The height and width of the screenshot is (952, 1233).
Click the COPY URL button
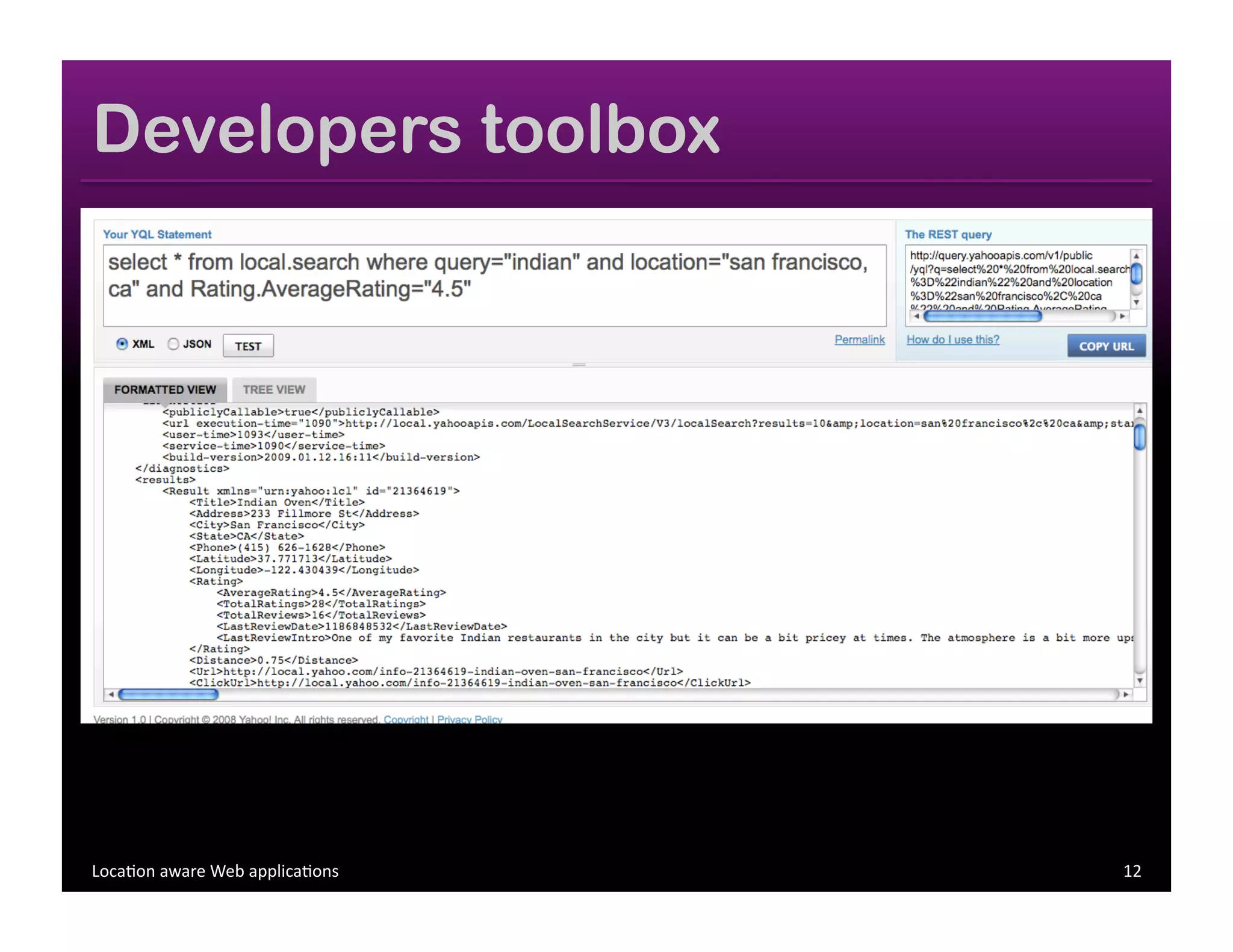click(1106, 346)
